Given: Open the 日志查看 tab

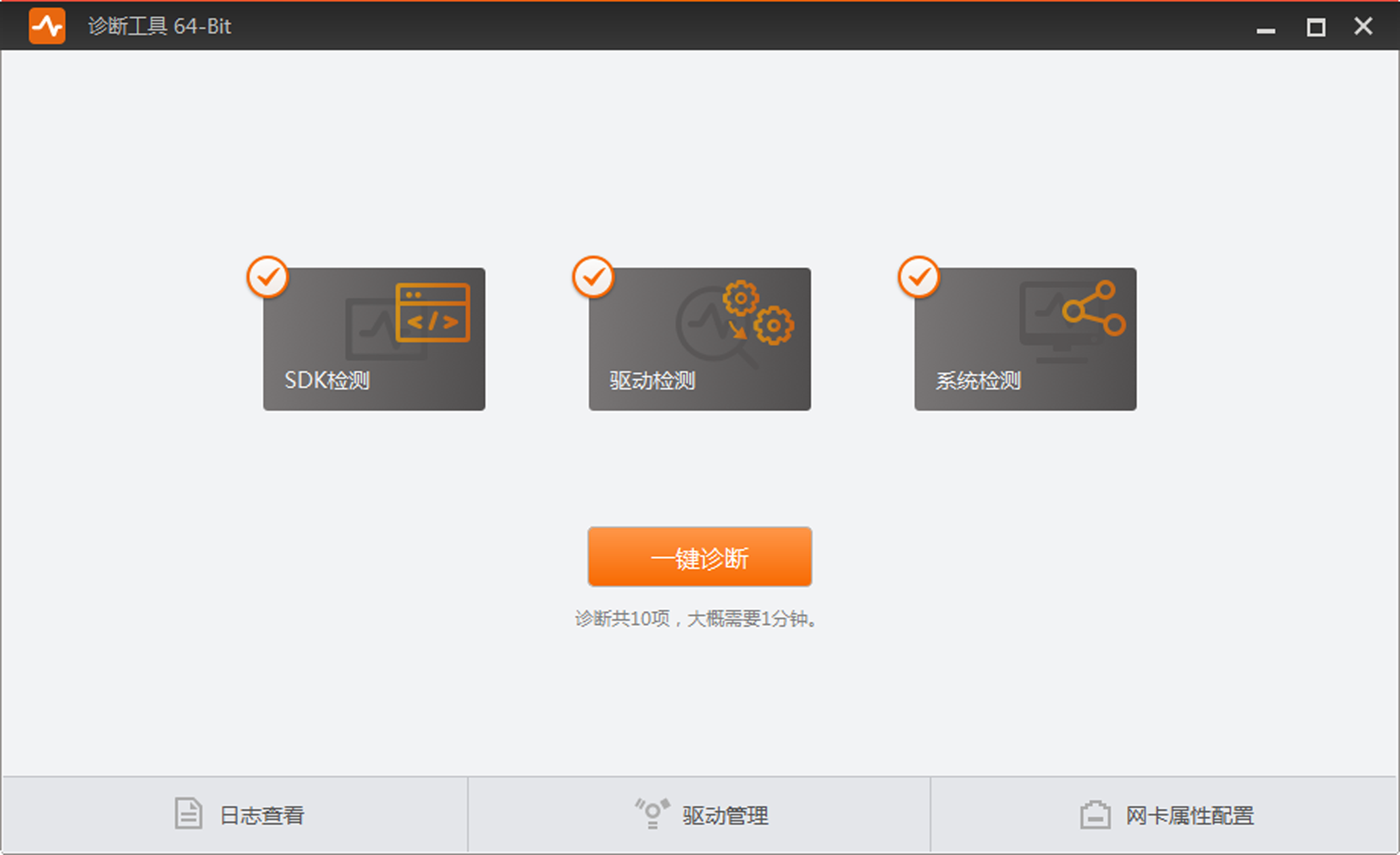Looking at the screenshot, I should 261,815.
